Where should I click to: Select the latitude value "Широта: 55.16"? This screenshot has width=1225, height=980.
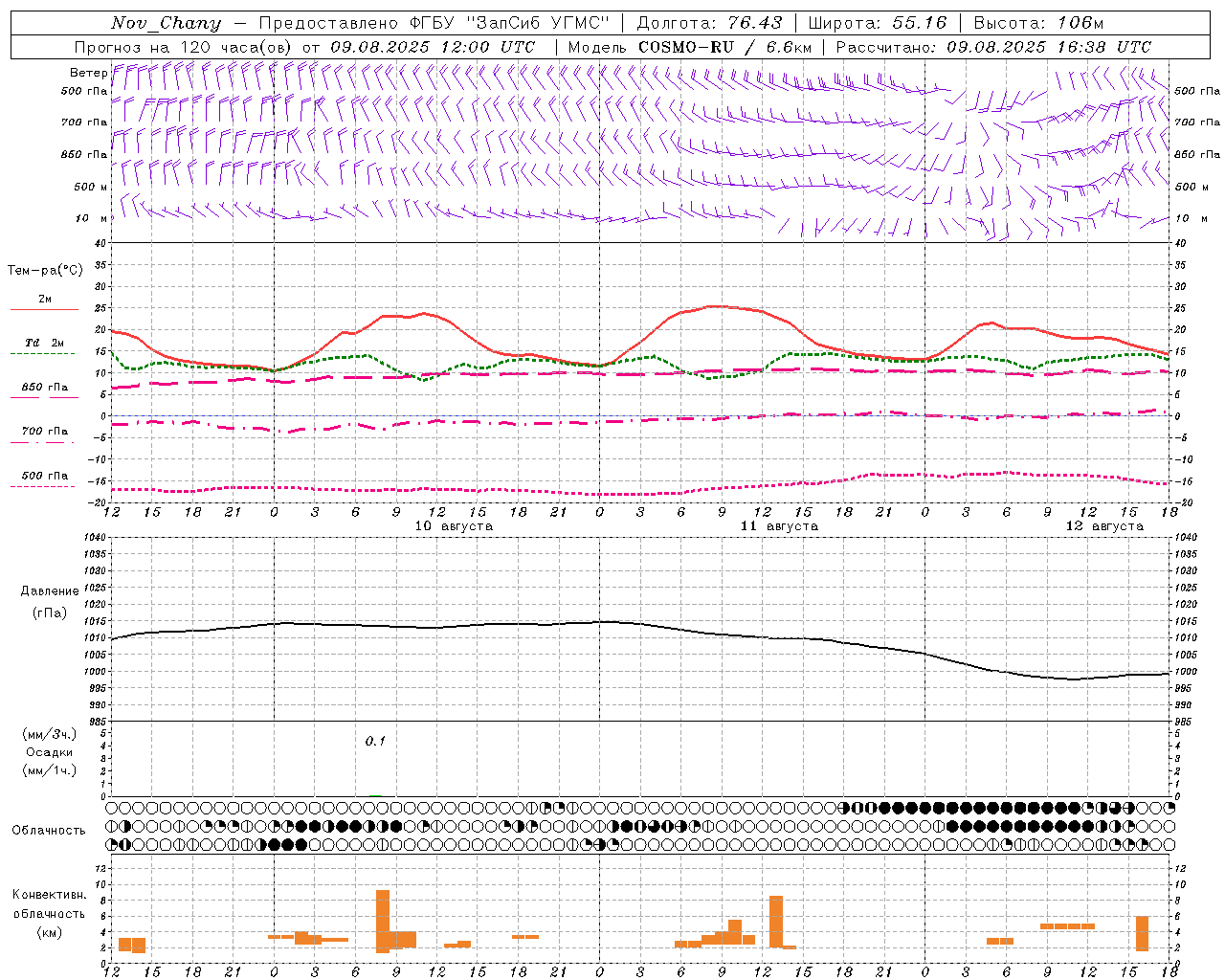coord(878,23)
